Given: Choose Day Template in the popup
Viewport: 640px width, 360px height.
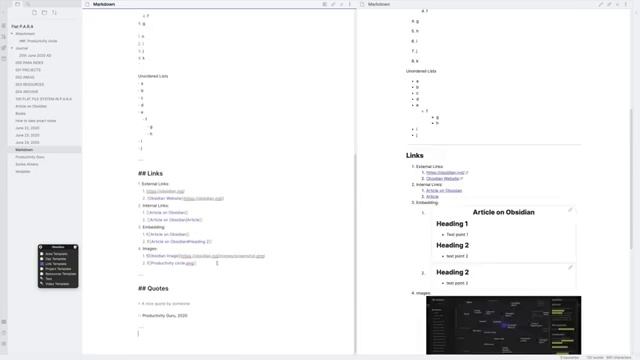Looking at the screenshot, I should pos(58,259).
